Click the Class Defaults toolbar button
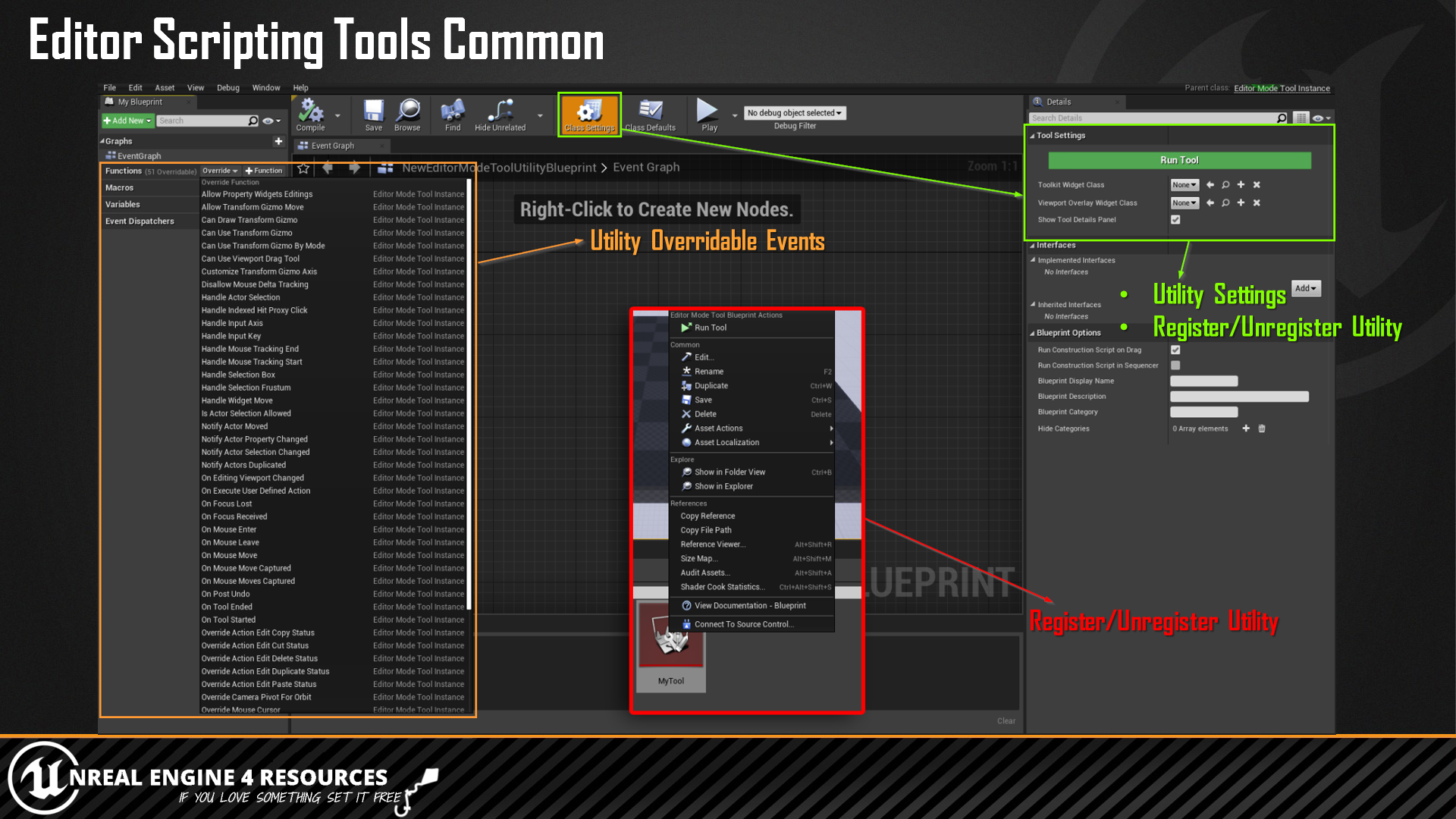 point(649,113)
